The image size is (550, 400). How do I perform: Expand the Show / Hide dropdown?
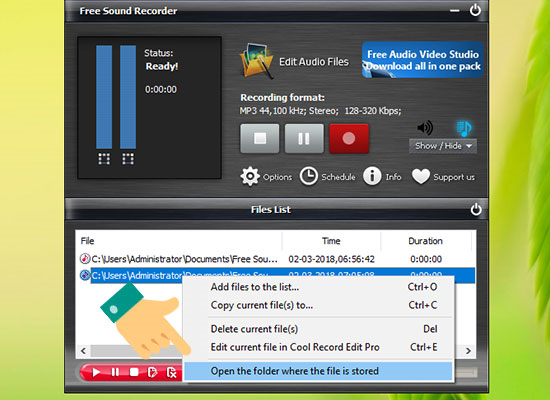[443, 146]
